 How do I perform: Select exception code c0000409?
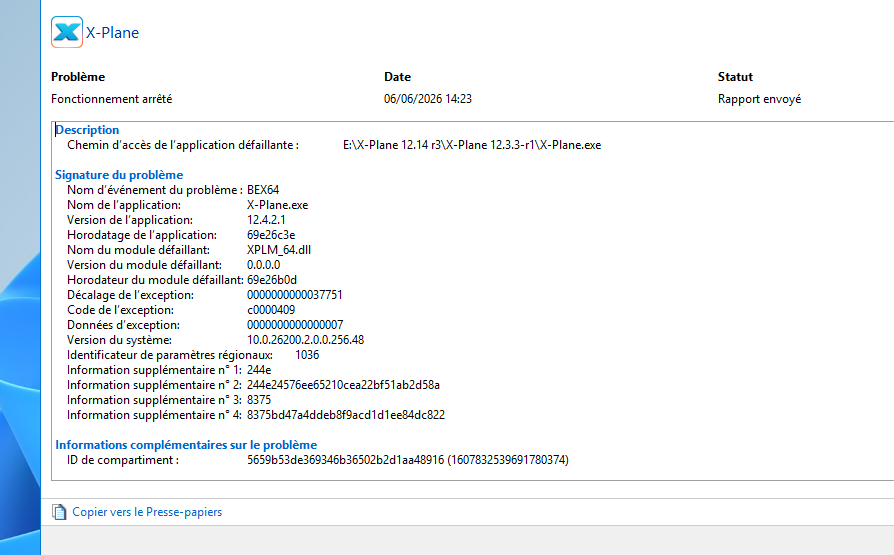tap(271, 310)
